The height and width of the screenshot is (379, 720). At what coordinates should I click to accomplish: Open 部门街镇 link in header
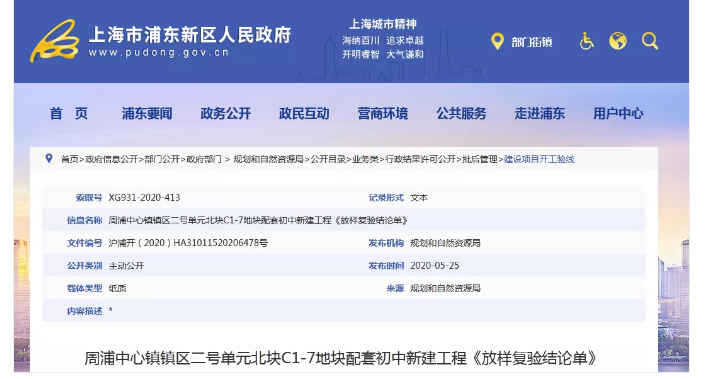click(x=532, y=42)
